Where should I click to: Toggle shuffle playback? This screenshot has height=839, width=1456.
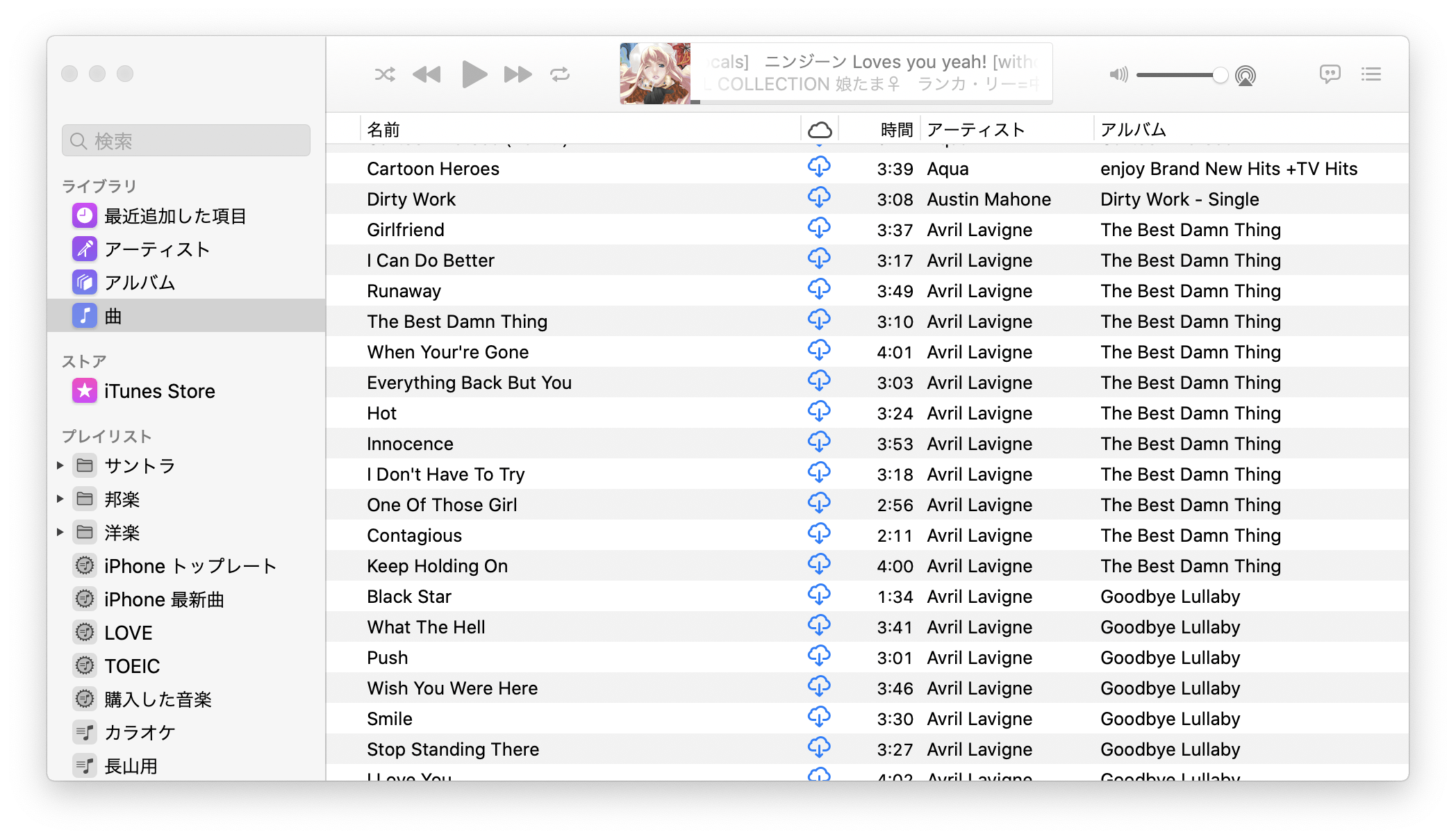point(385,74)
